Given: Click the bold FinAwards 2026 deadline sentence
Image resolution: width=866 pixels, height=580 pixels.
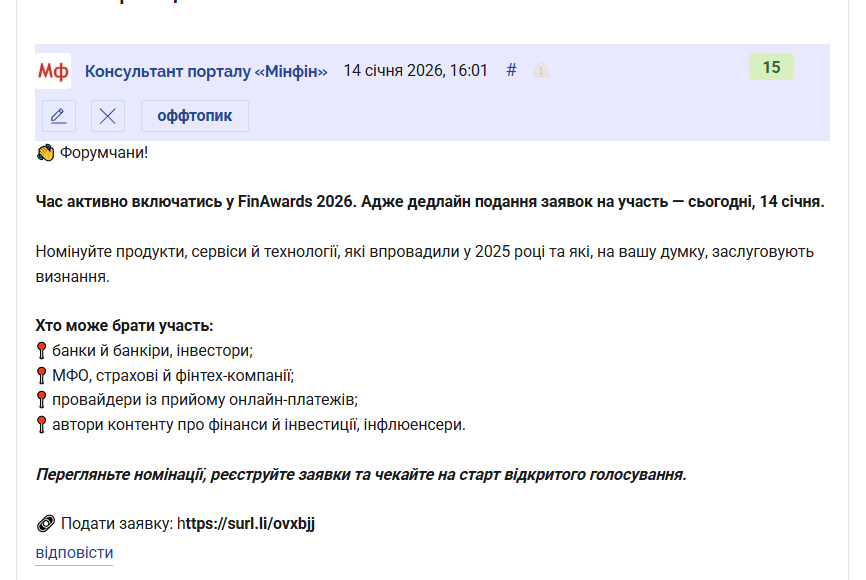Looking at the screenshot, I should 430,202.
